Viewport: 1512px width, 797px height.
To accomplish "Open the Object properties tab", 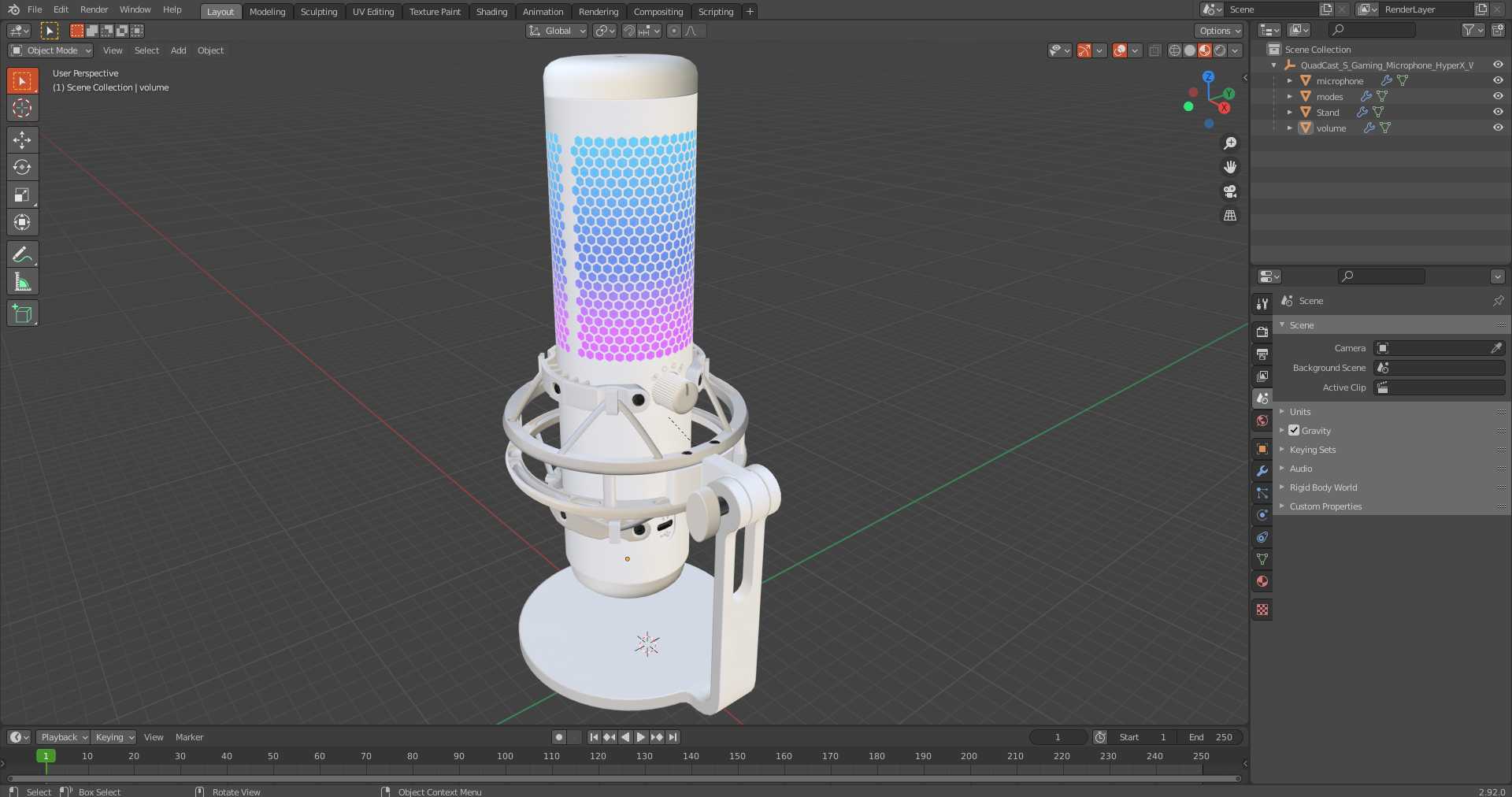I will [1262, 449].
